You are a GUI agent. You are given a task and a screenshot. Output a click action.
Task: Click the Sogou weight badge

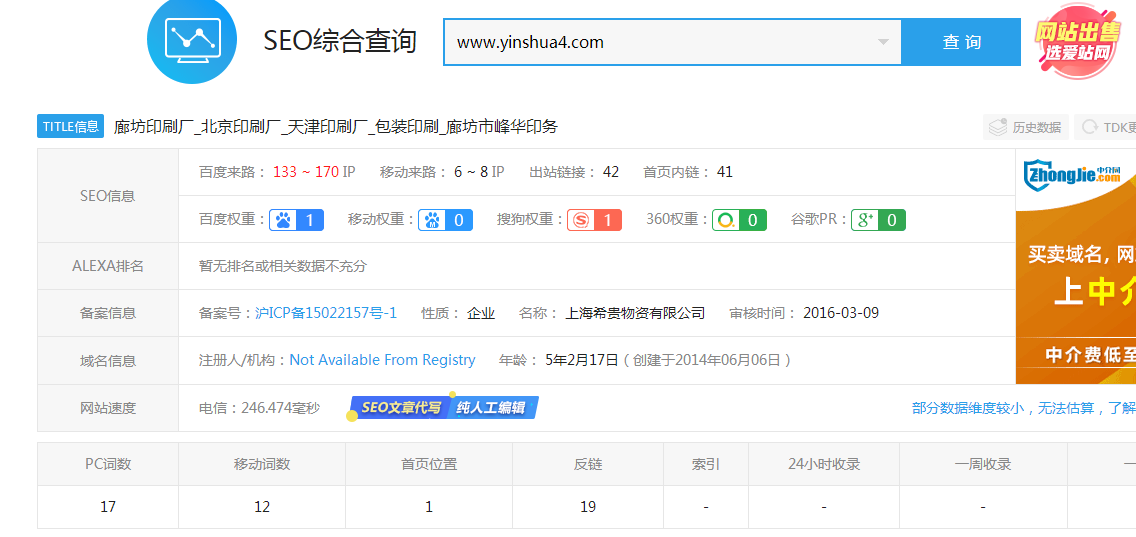point(594,220)
